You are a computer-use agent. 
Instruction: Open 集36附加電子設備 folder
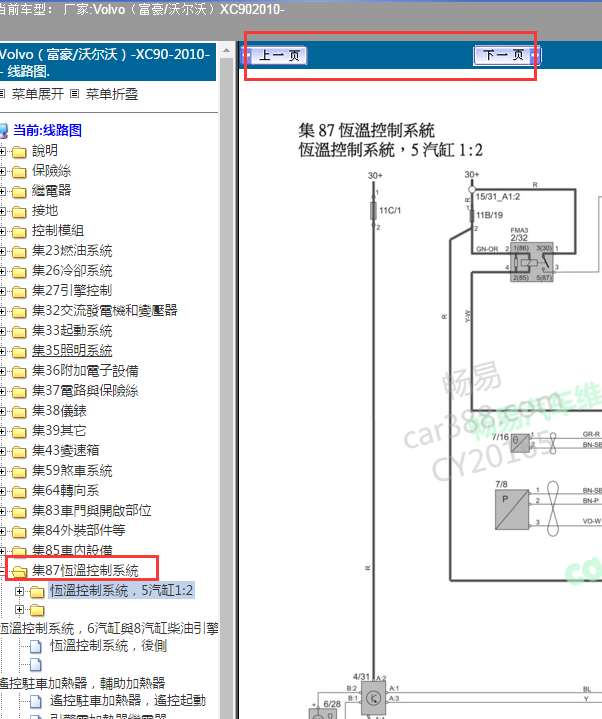point(85,371)
